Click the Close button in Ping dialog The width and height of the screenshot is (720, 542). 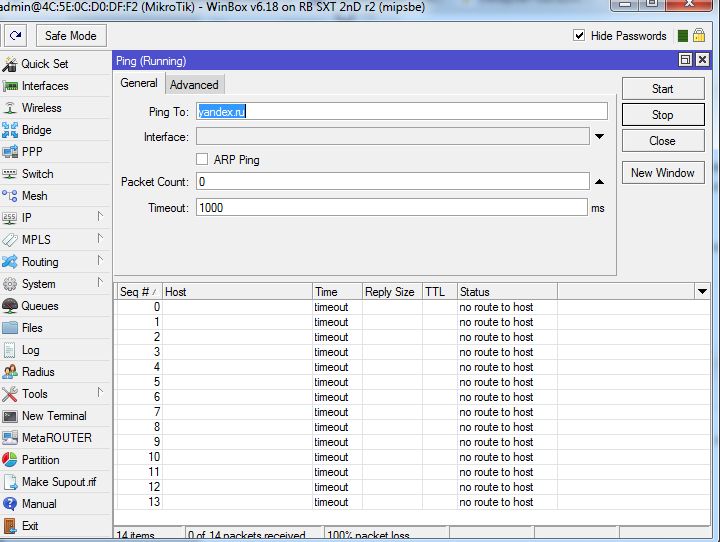(663, 141)
